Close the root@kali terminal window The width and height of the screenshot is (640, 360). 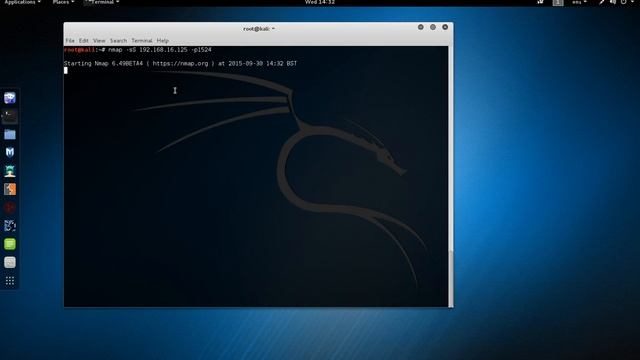tap(445, 27)
